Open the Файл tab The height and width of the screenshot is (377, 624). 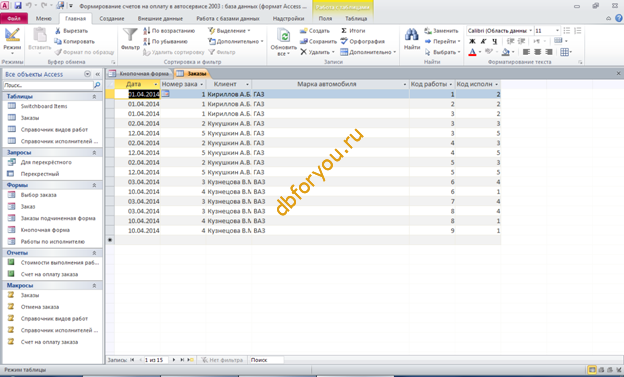click(x=14, y=18)
